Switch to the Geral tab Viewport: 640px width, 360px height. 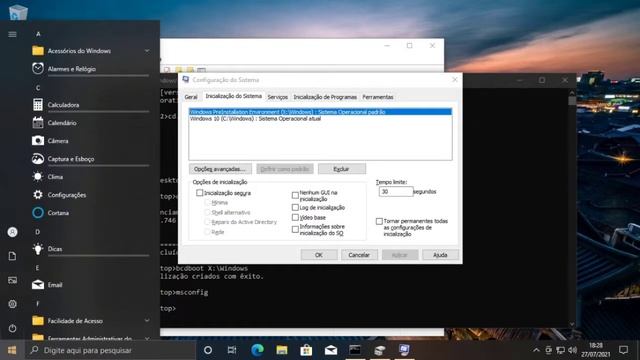(x=191, y=97)
